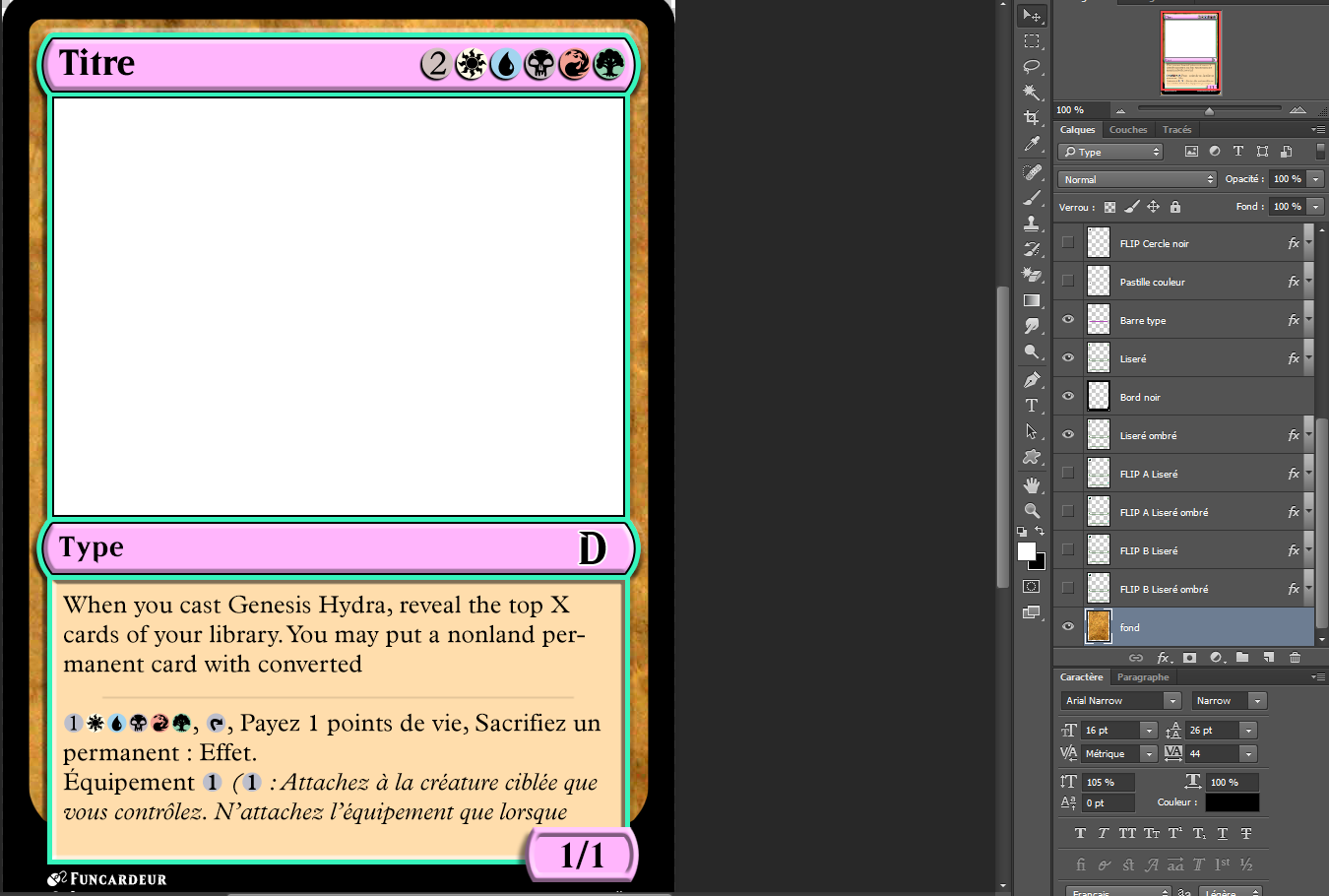Filter layers by adjustment layers
Viewport: 1329px width, 896px height.
click(x=1215, y=152)
